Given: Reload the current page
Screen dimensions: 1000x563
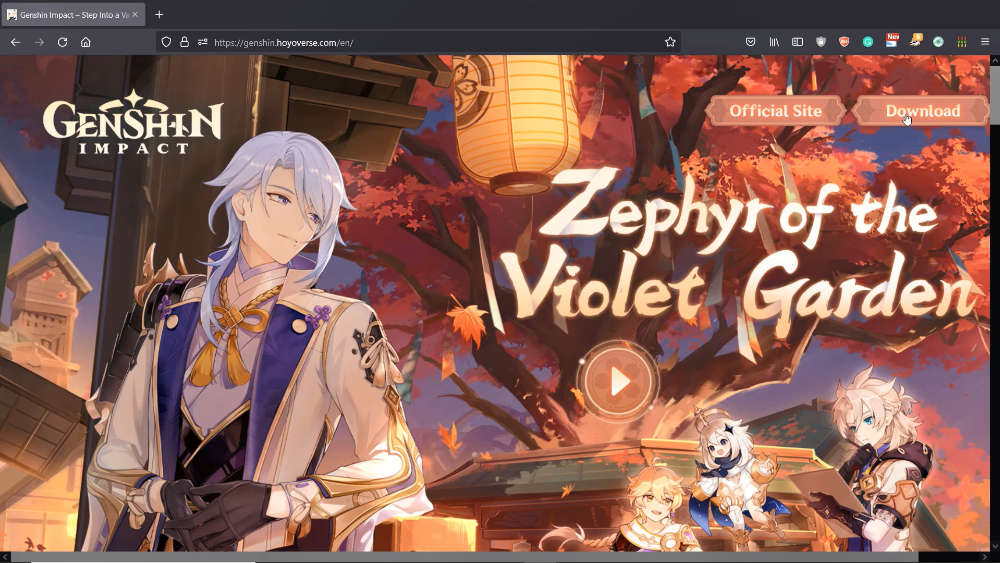Looking at the screenshot, I should pyautogui.click(x=62, y=42).
